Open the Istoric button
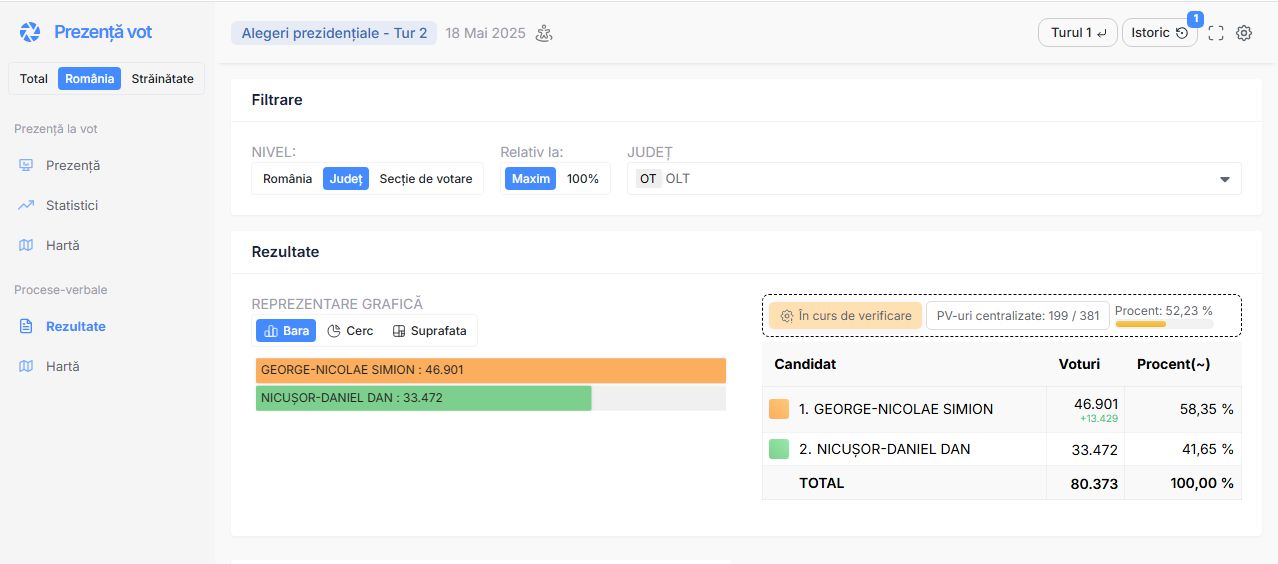Image resolution: width=1278 pixels, height=564 pixels. point(1160,33)
